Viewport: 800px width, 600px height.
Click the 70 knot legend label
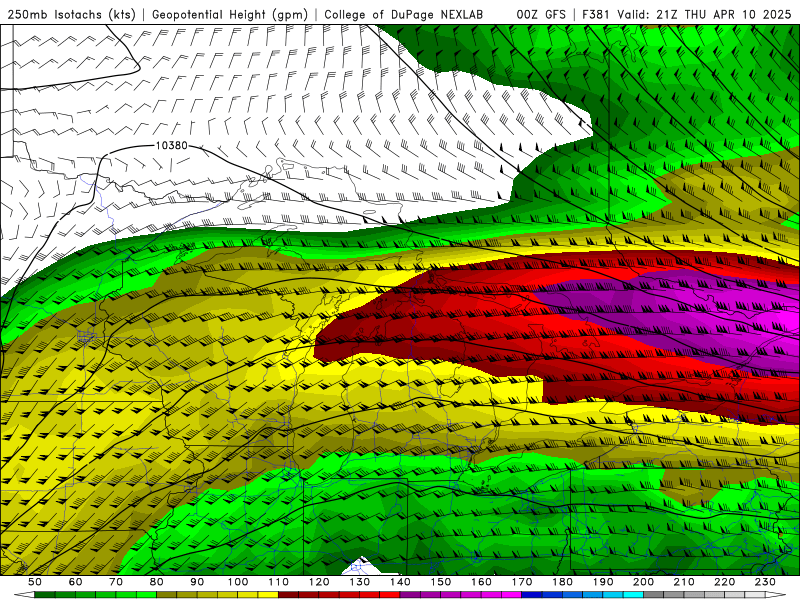pyautogui.click(x=116, y=582)
